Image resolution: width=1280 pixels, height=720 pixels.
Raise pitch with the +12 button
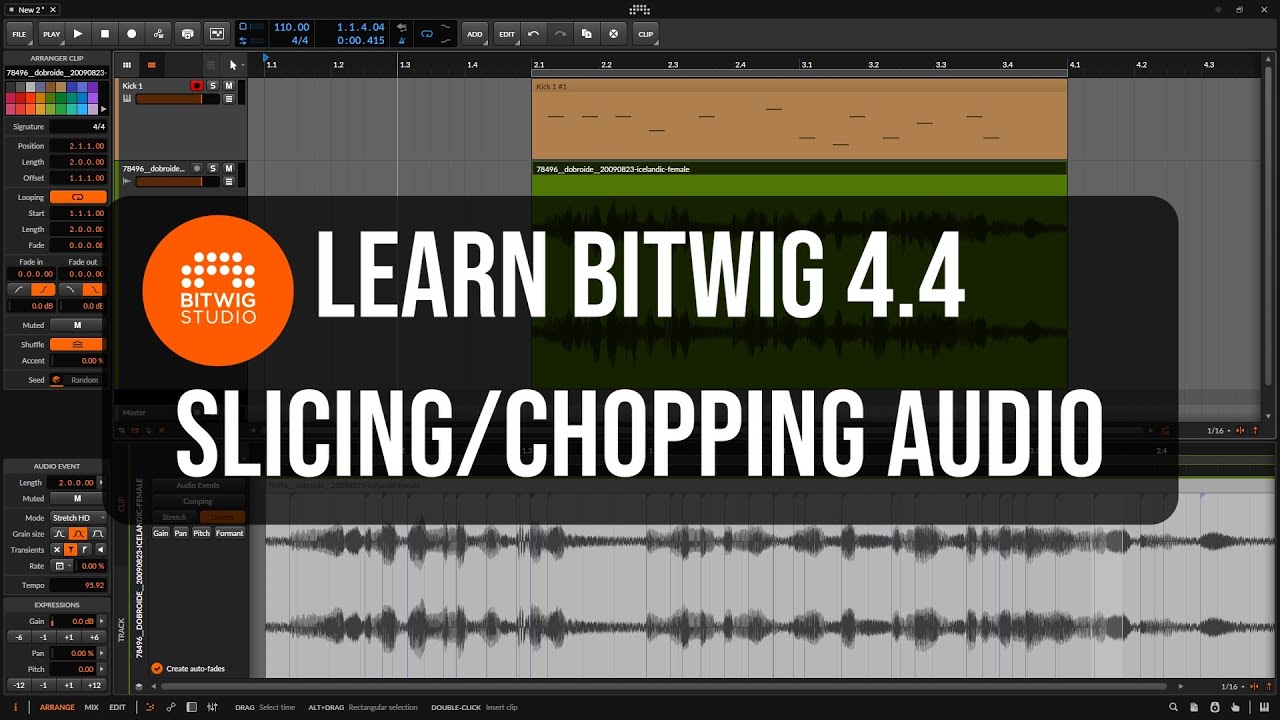click(x=94, y=685)
